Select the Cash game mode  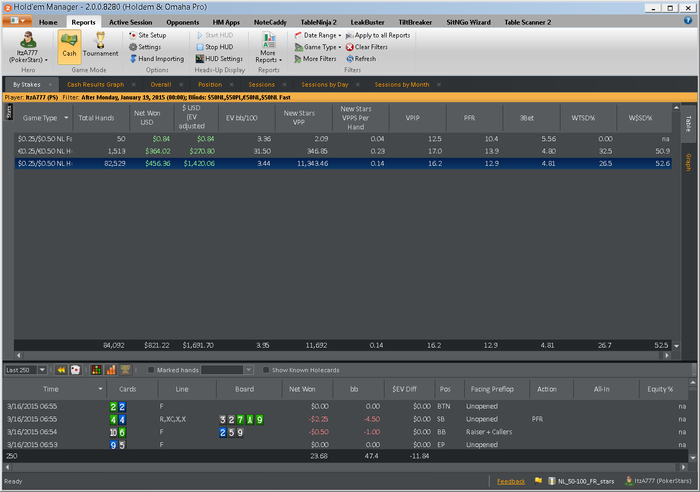click(x=69, y=46)
